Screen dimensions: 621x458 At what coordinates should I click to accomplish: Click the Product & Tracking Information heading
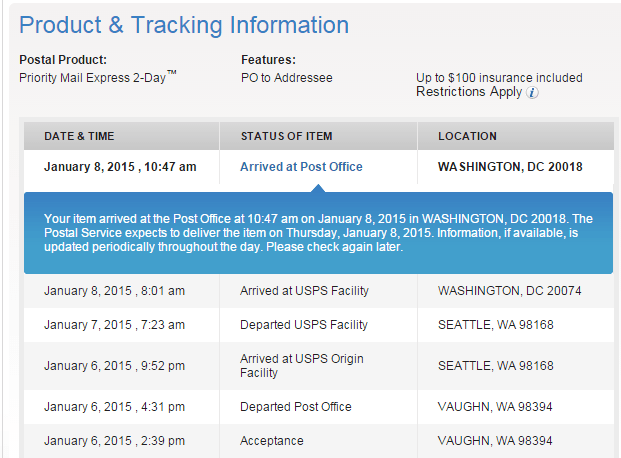(x=184, y=25)
